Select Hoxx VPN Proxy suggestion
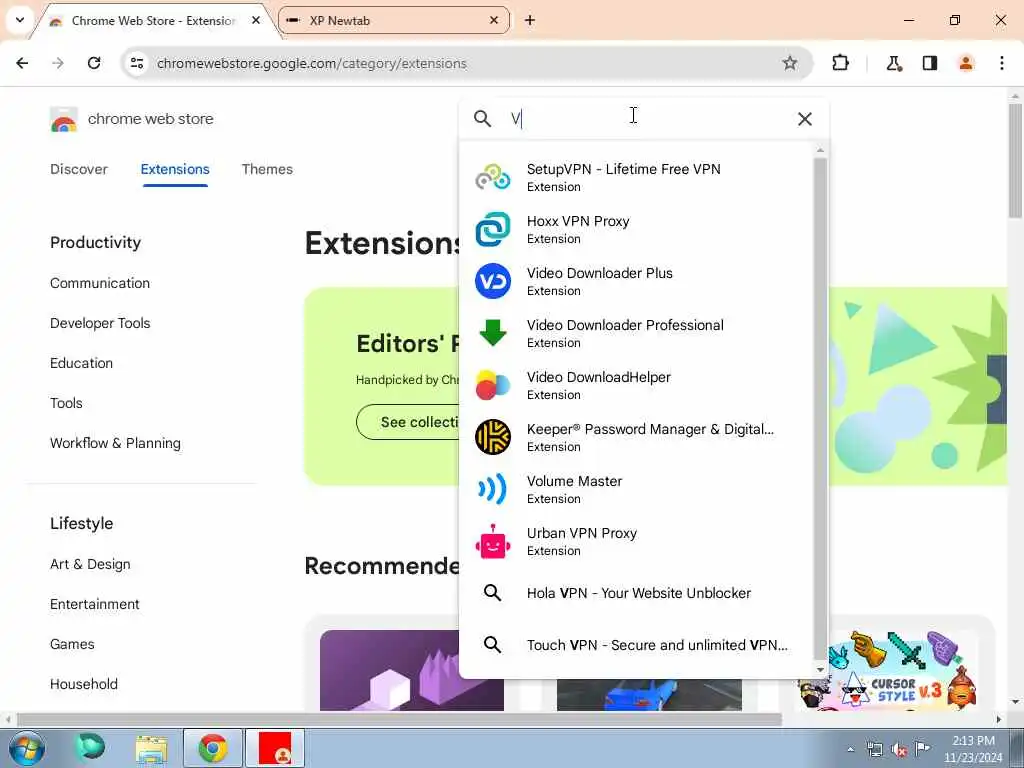The image size is (1024, 768). point(637,229)
